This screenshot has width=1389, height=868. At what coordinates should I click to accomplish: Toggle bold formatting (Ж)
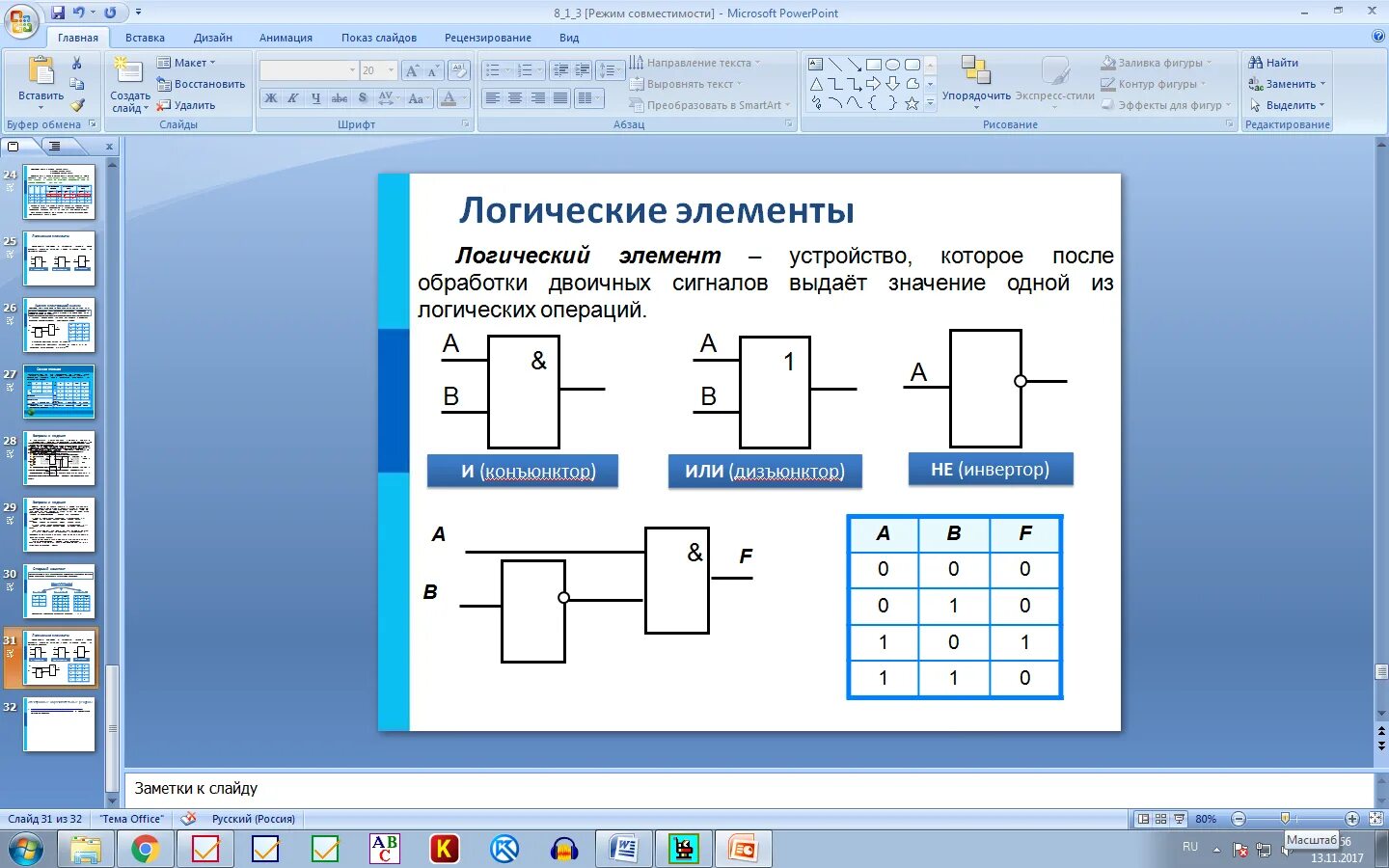[x=271, y=98]
